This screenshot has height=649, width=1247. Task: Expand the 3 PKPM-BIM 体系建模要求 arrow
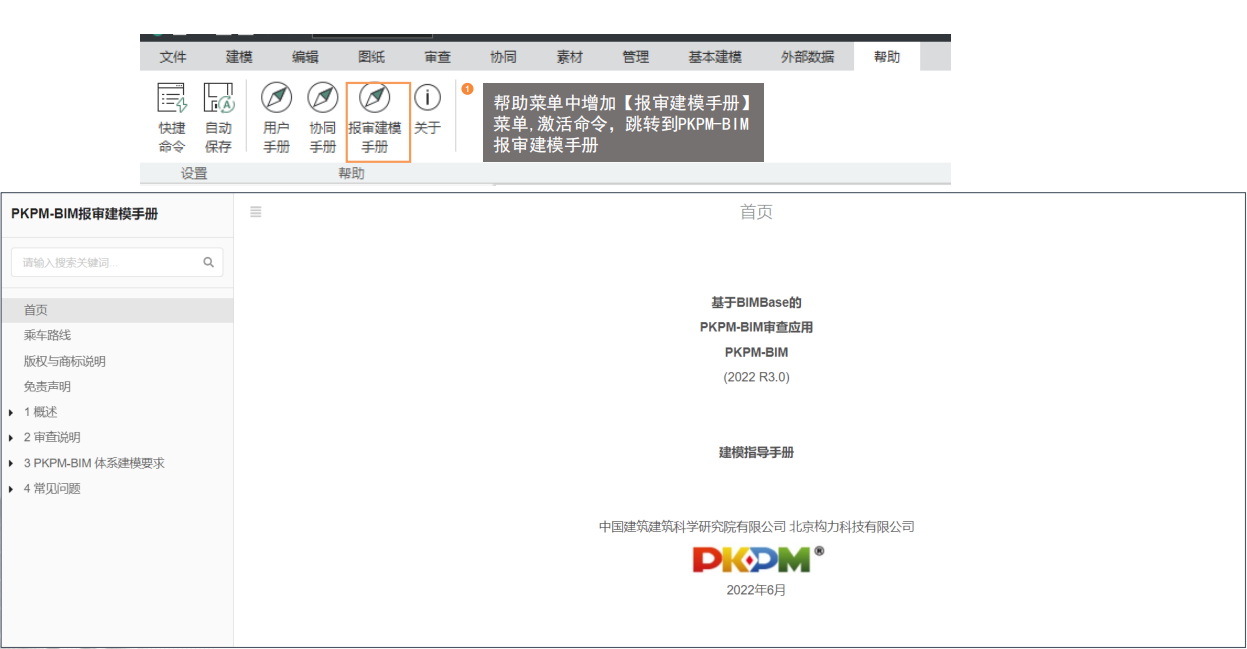coord(11,463)
